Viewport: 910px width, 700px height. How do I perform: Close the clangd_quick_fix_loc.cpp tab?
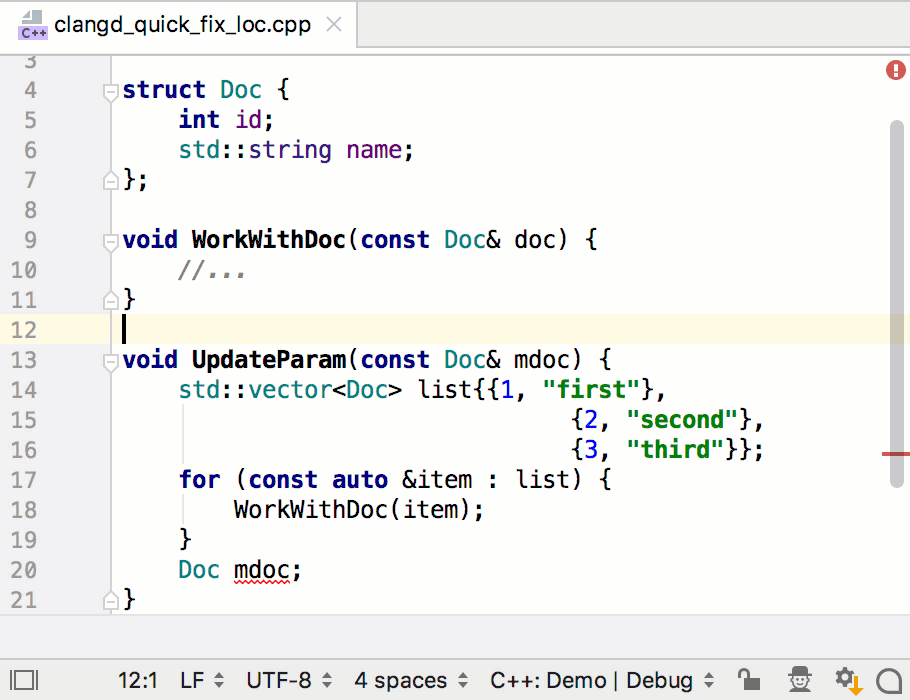[333, 25]
